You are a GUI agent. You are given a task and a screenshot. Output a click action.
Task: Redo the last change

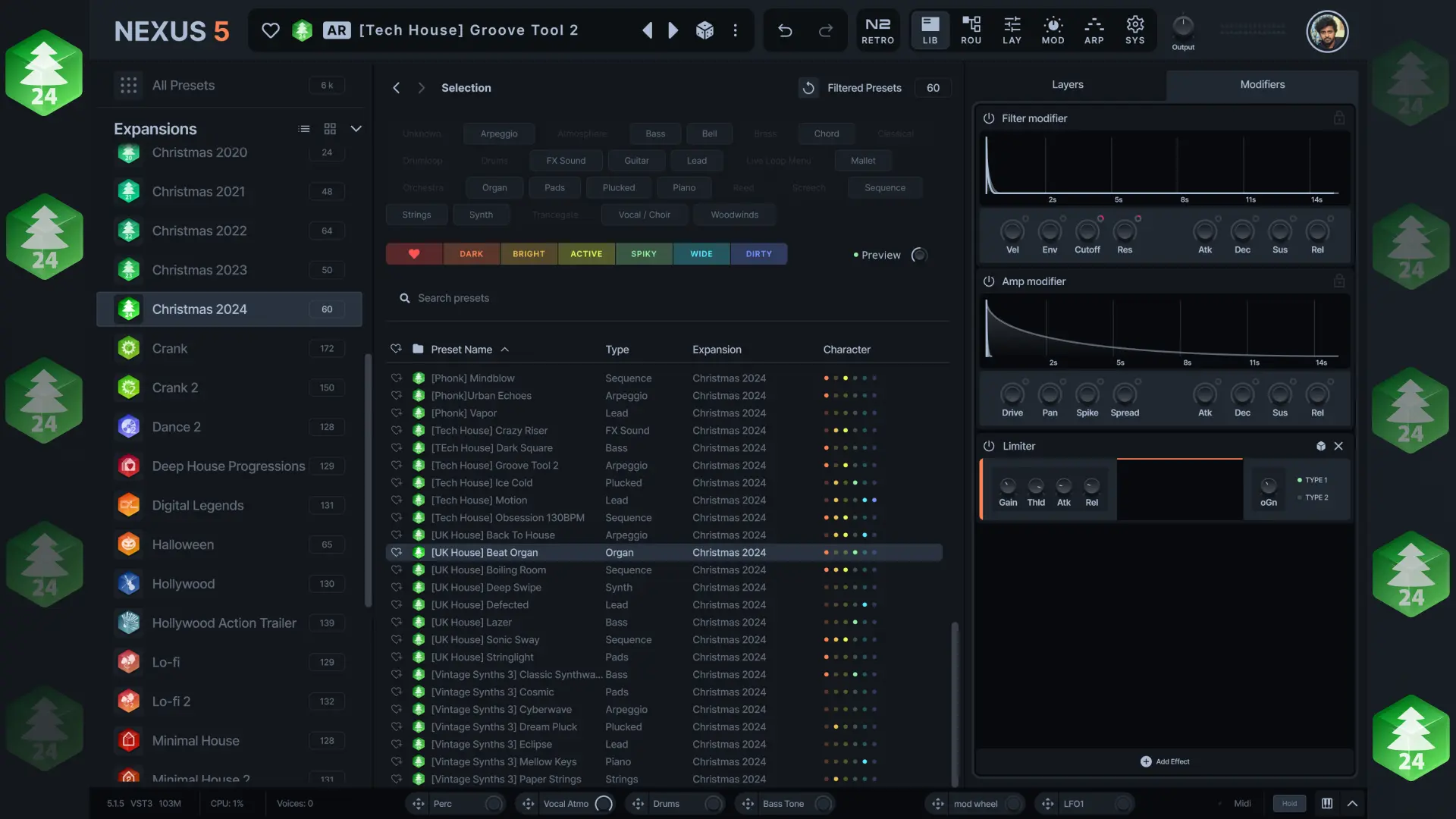point(826,30)
